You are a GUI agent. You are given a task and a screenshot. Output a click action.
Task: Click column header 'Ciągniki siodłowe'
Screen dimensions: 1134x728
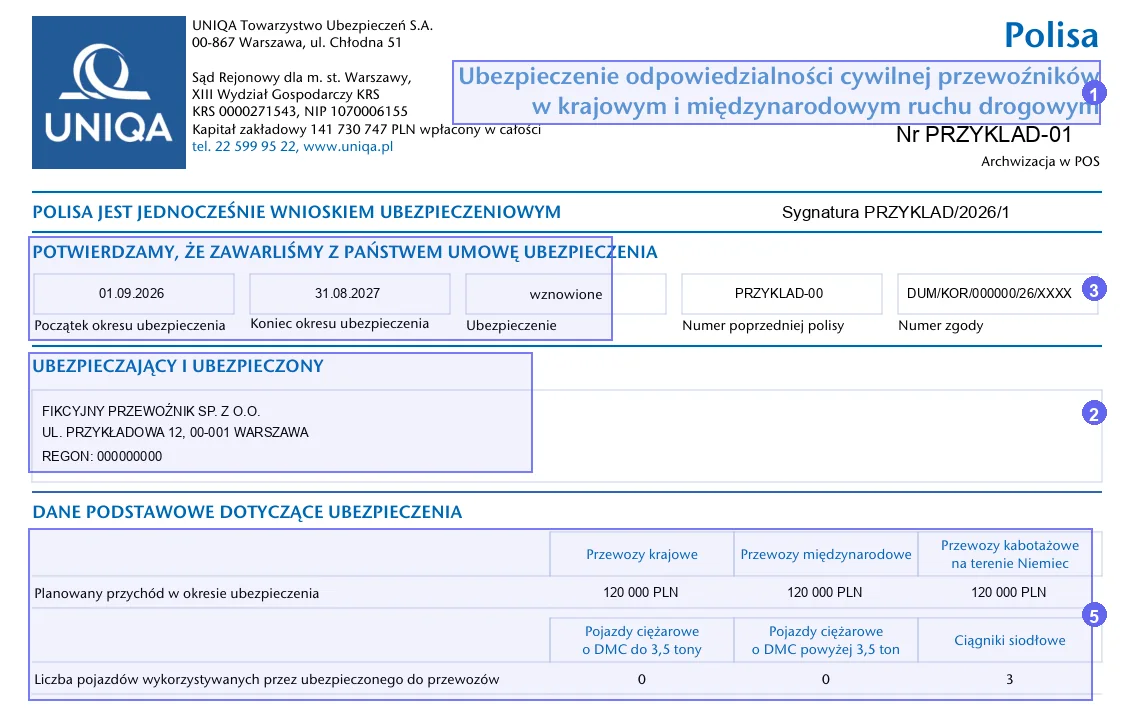coord(1010,641)
